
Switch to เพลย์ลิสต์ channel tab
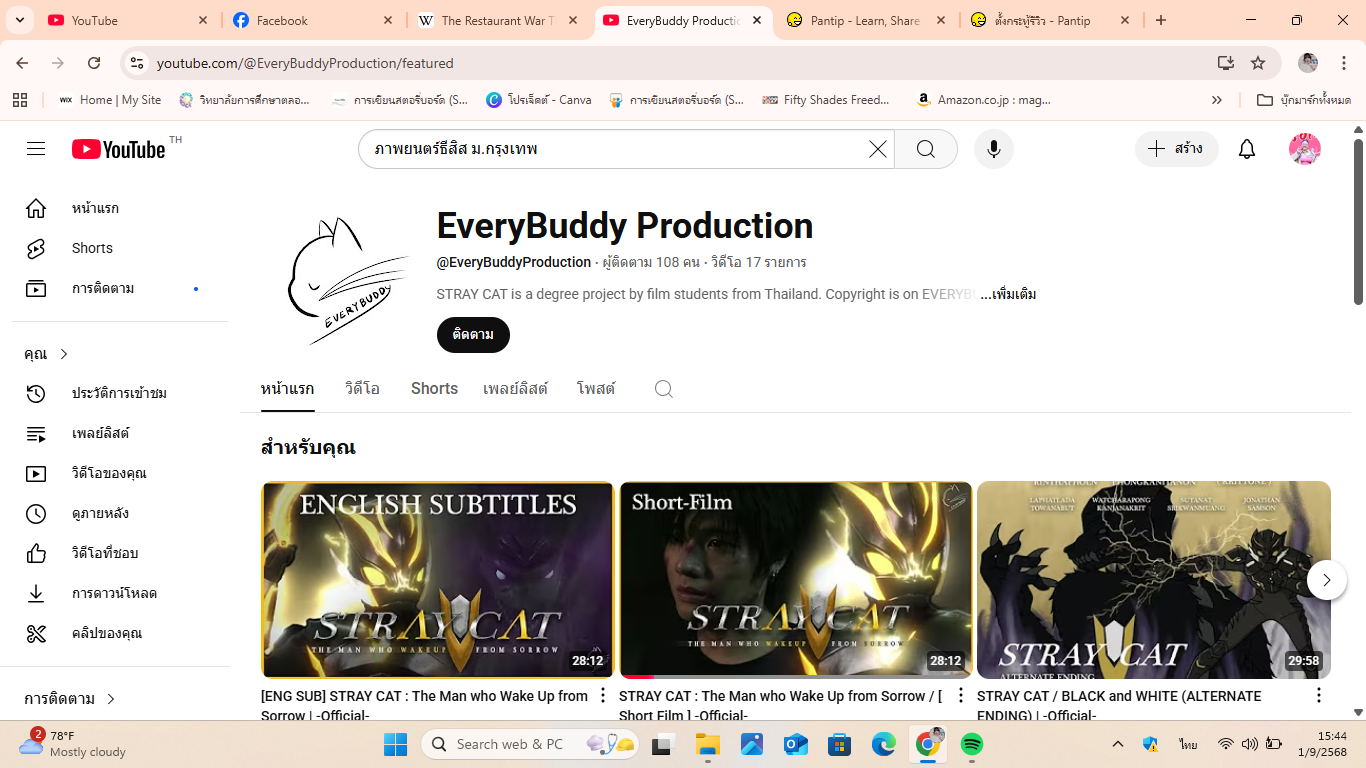[x=515, y=389]
